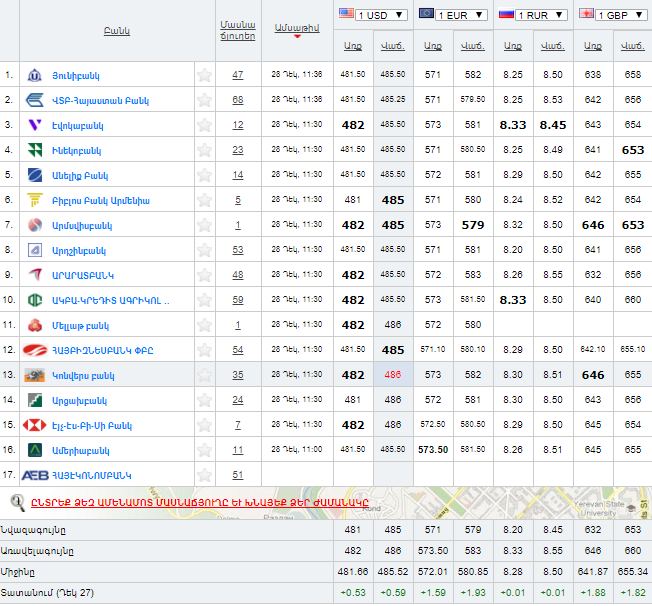Click the AEB Armeconombank logo
Screen dimensions: 652x606
(35, 475)
